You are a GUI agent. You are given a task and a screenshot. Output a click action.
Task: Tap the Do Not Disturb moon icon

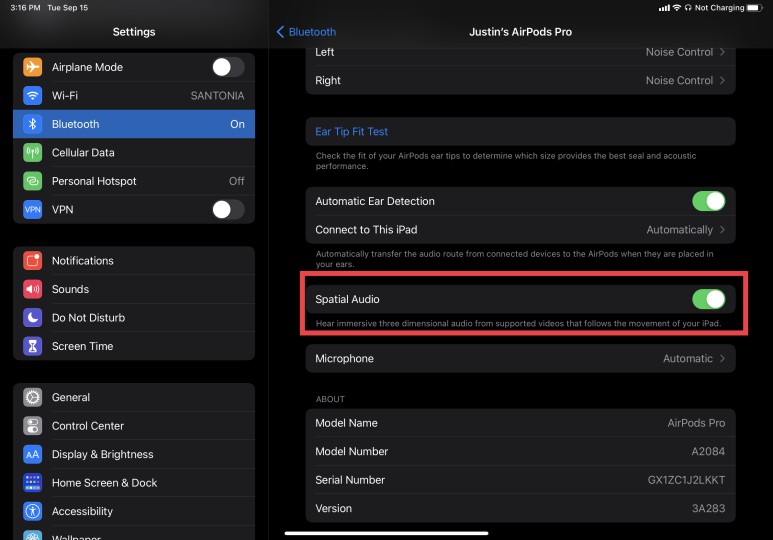33,318
